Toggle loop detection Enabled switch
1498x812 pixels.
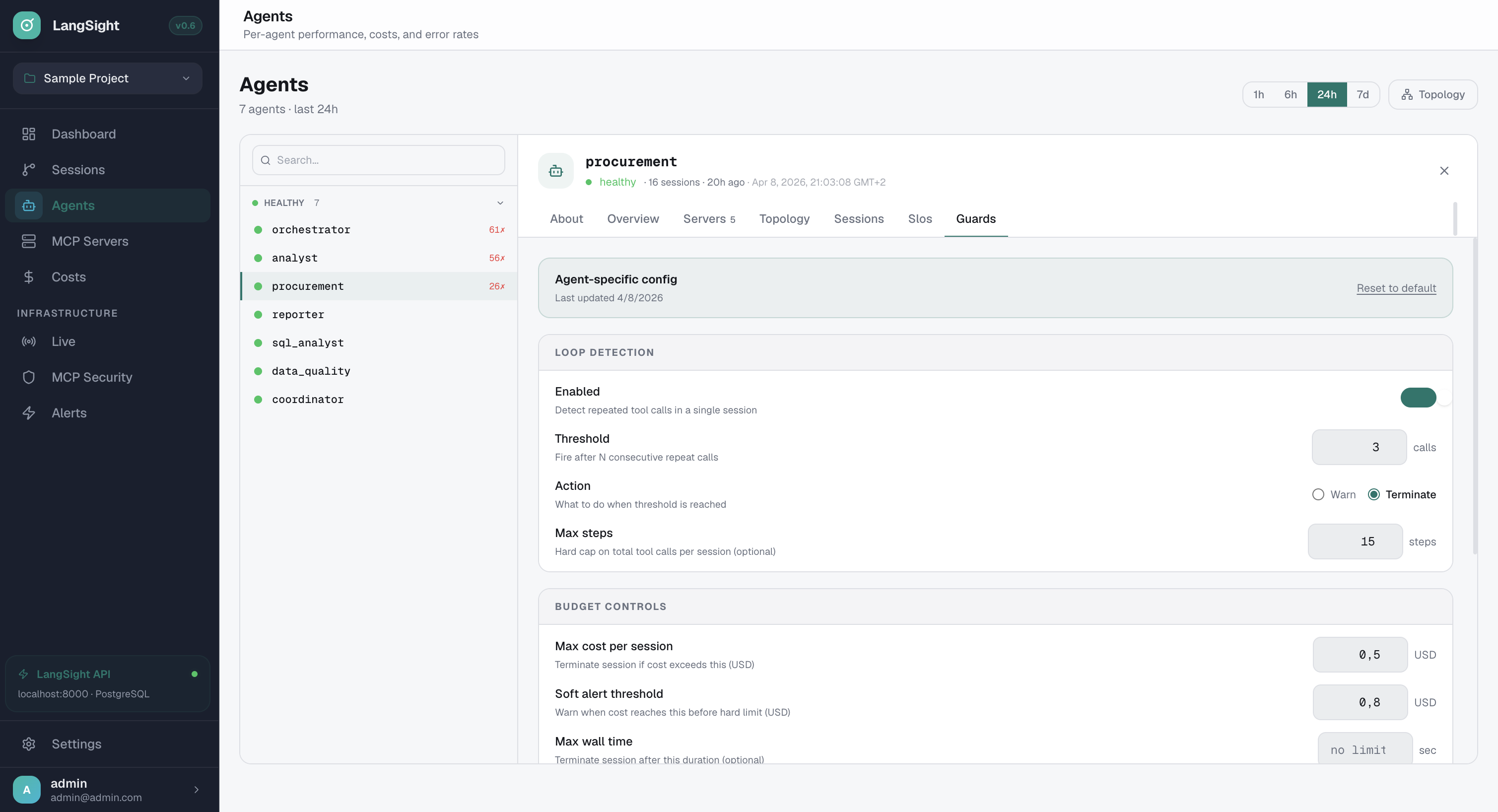[x=1418, y=398]
